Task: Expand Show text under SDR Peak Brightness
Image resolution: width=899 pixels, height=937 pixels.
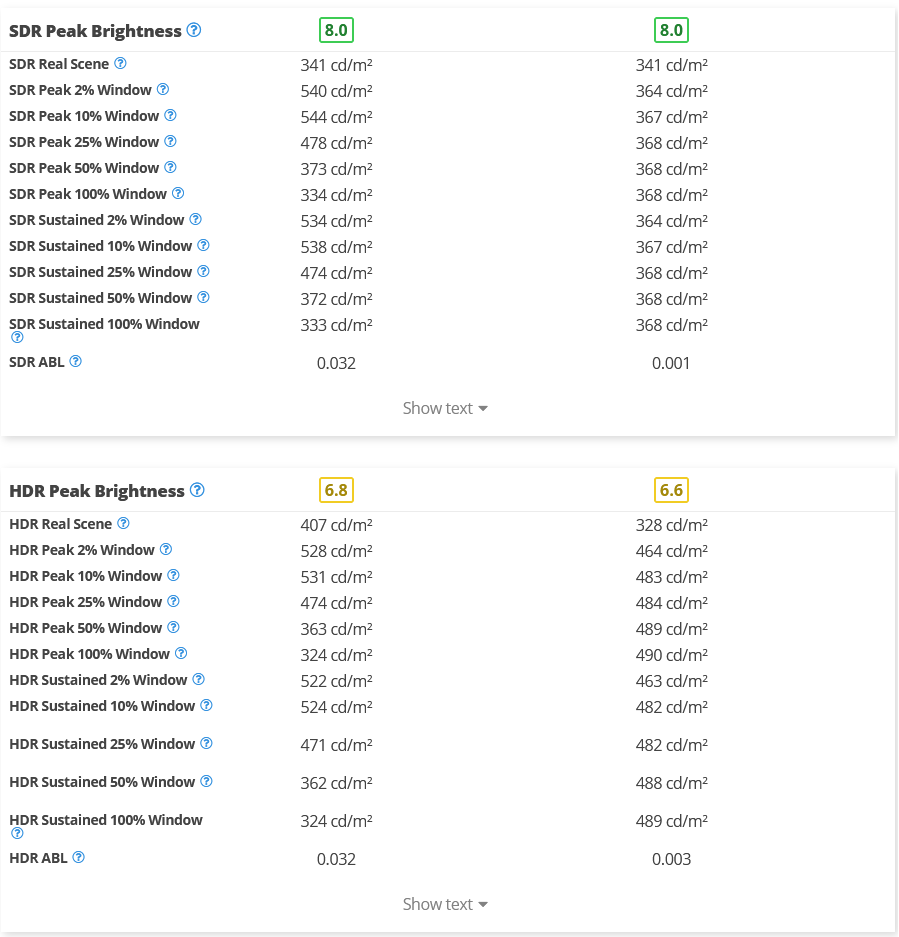Action: (x=445, y=408)
